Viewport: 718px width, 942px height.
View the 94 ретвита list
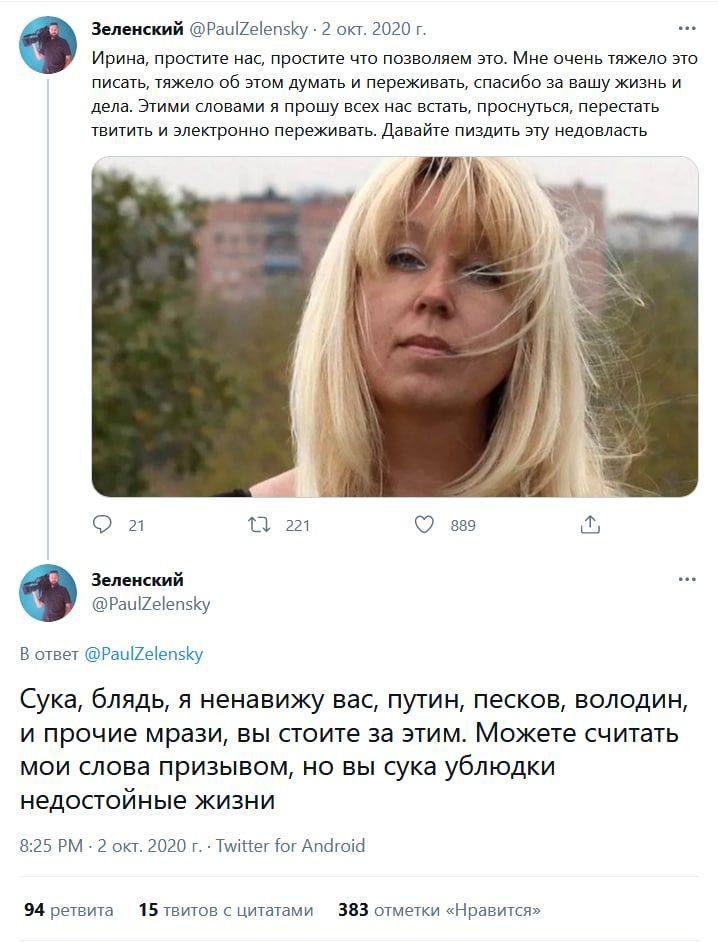(68, 910)
